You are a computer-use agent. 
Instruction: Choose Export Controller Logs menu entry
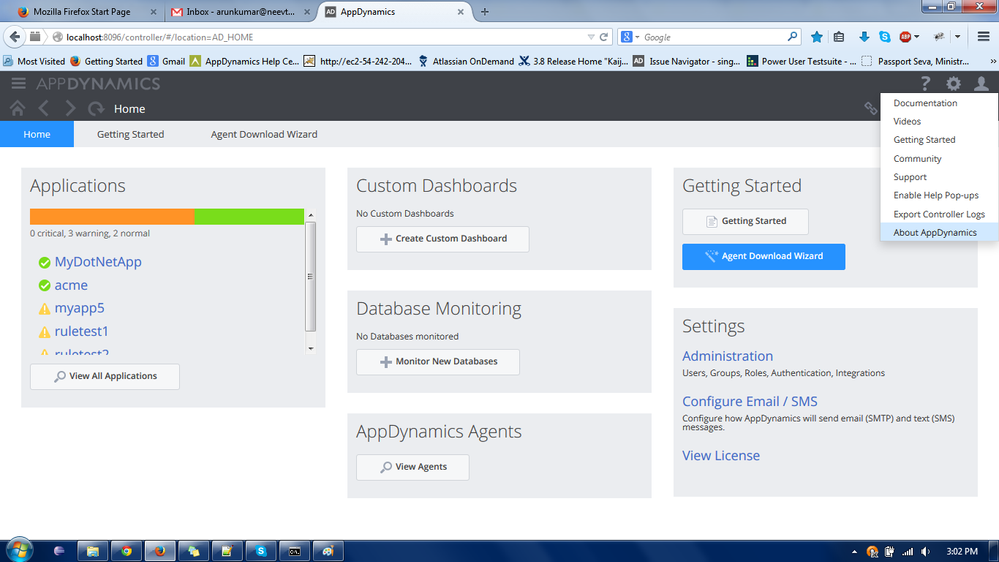[938, 214]
